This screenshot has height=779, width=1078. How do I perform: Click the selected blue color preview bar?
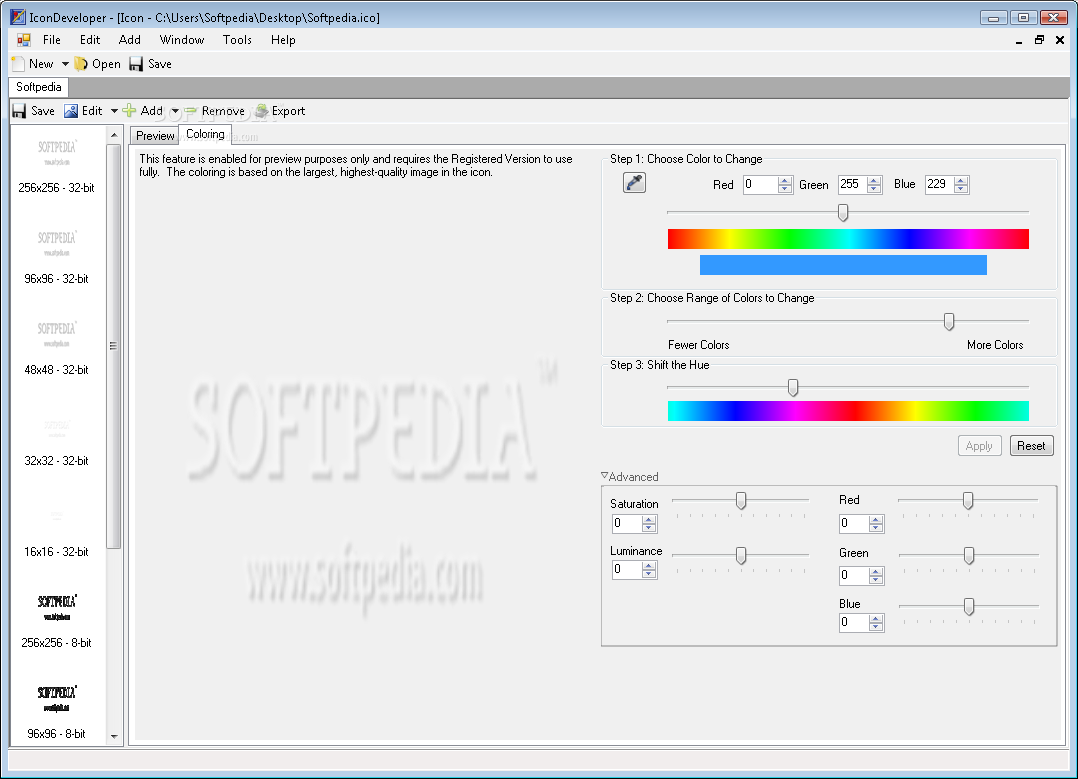[x=843, y=265]
